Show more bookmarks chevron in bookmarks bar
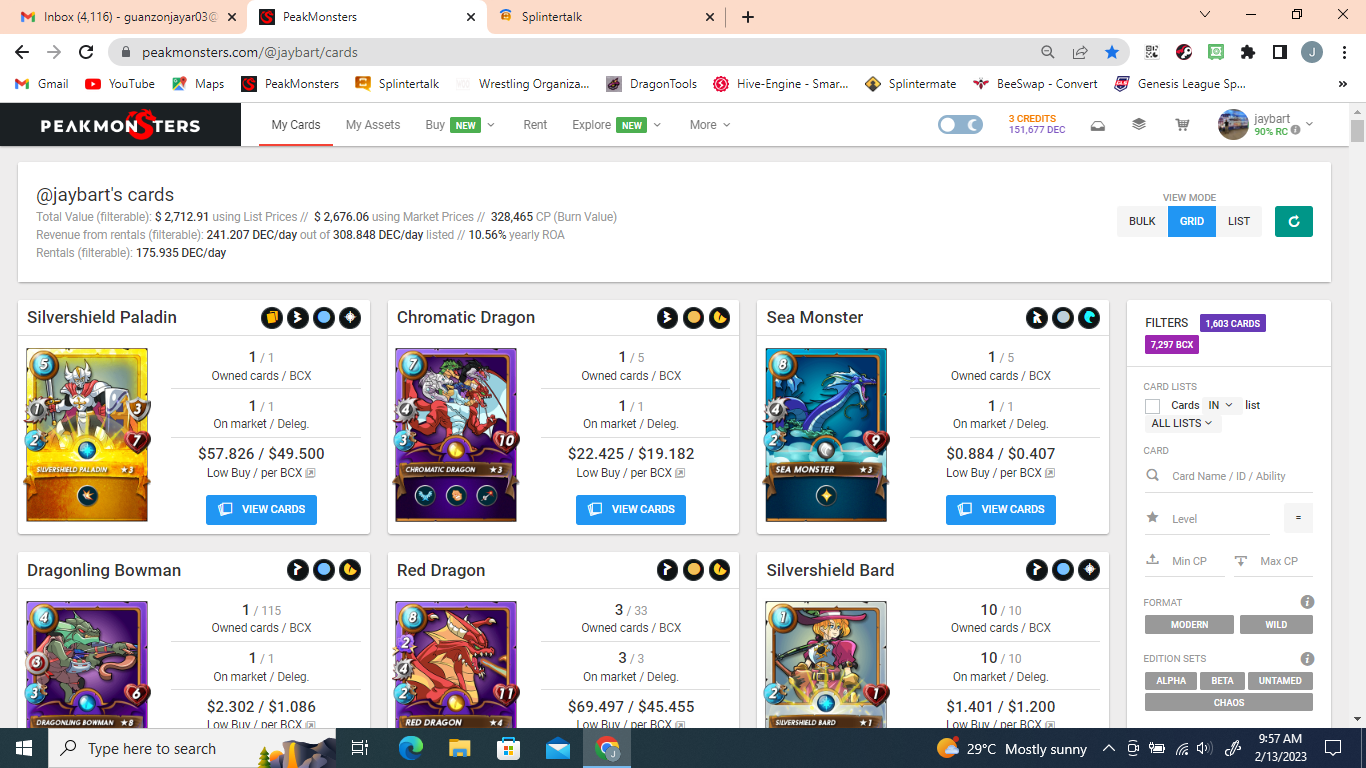The image size is (1366, 768). click(1341, 84)
